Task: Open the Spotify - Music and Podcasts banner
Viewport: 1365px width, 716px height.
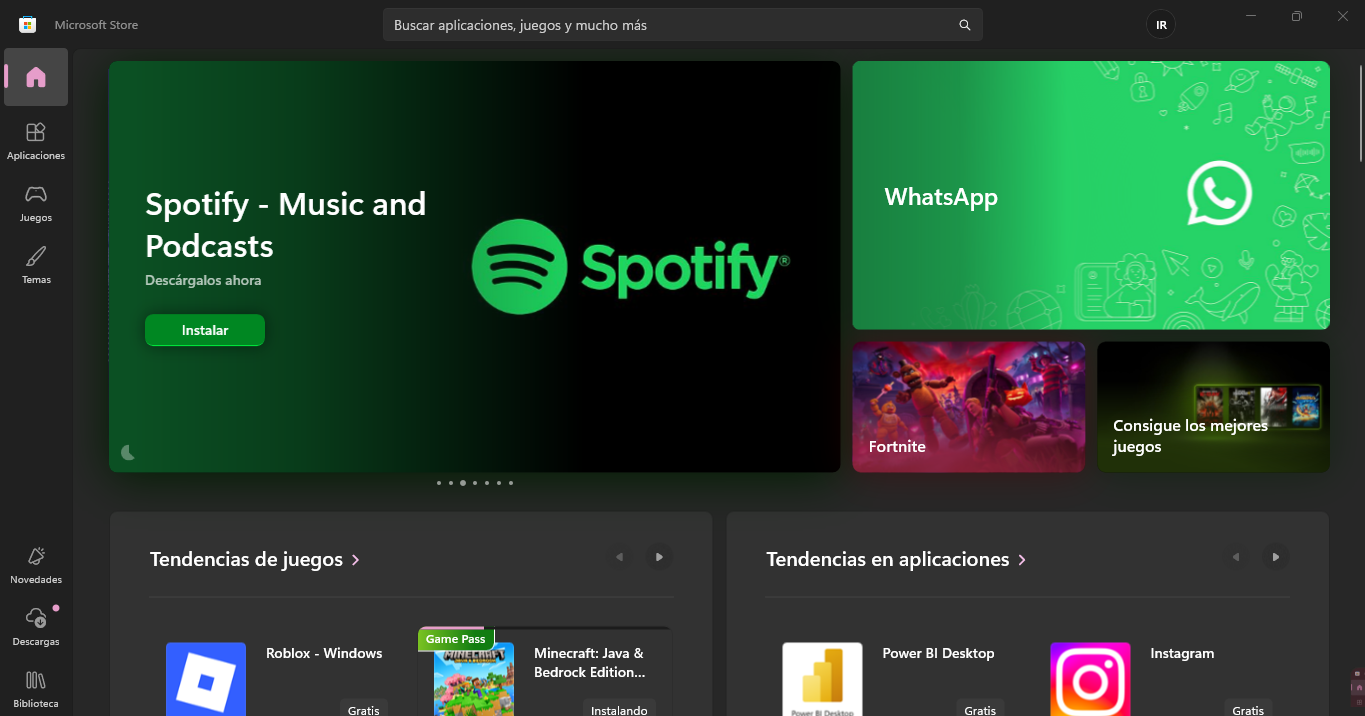Action: pyautogui.click(x=475, y=266)
